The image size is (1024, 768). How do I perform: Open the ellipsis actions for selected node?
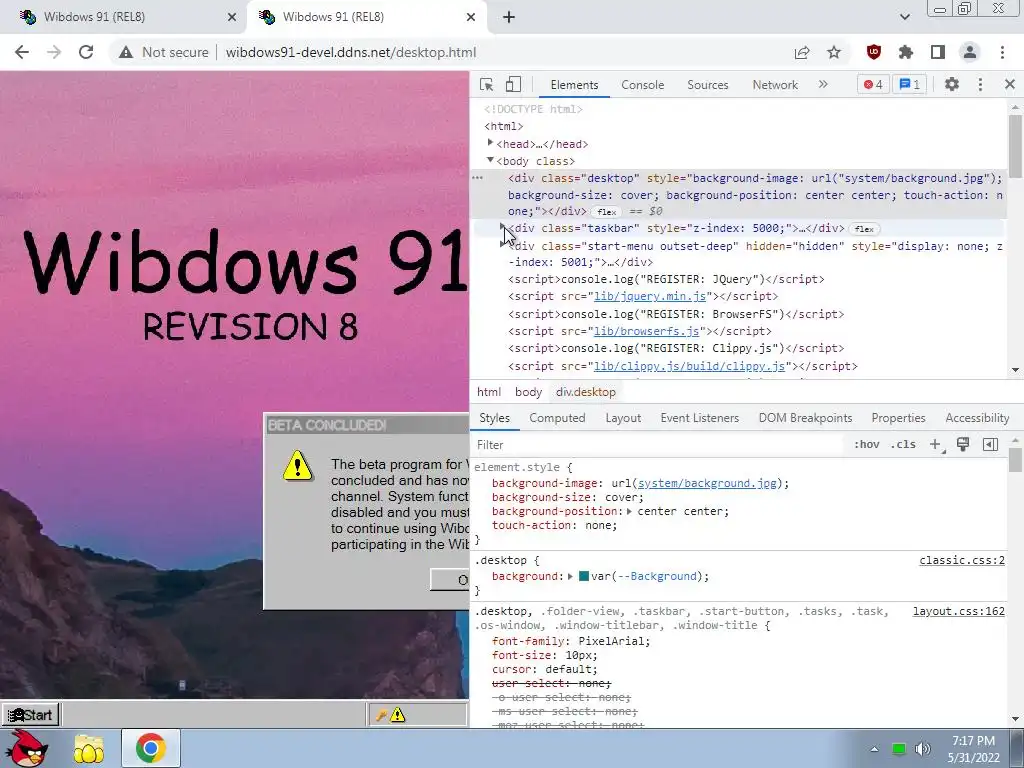click(477, 178)
